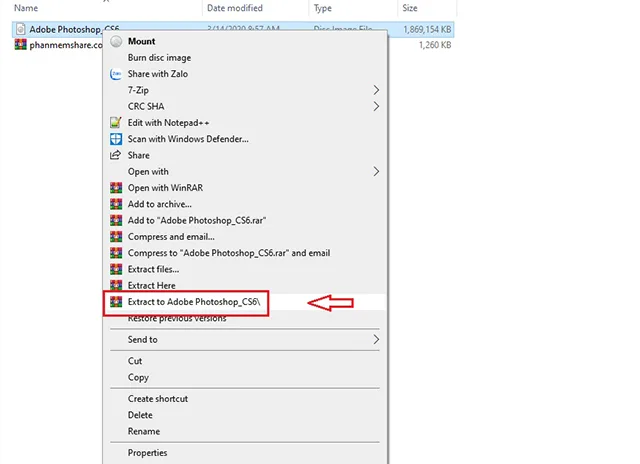Click WinRAR icon beside Extract to Adobe Photoshop_CS6
Image resolution: width=640 pixels, height=464 pixels.
116,302
